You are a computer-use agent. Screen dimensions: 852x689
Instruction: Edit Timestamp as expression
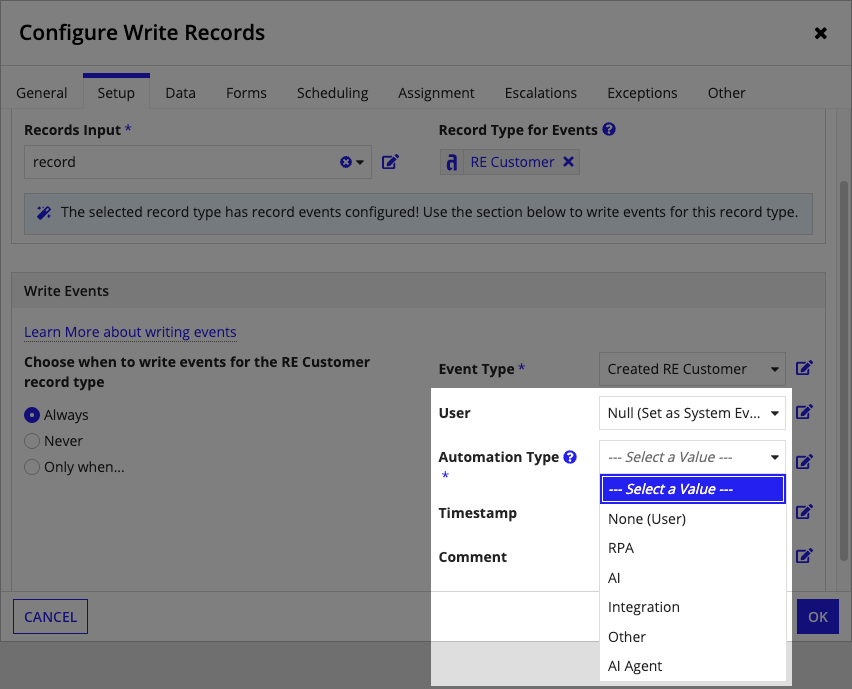(x=804, y=512)
